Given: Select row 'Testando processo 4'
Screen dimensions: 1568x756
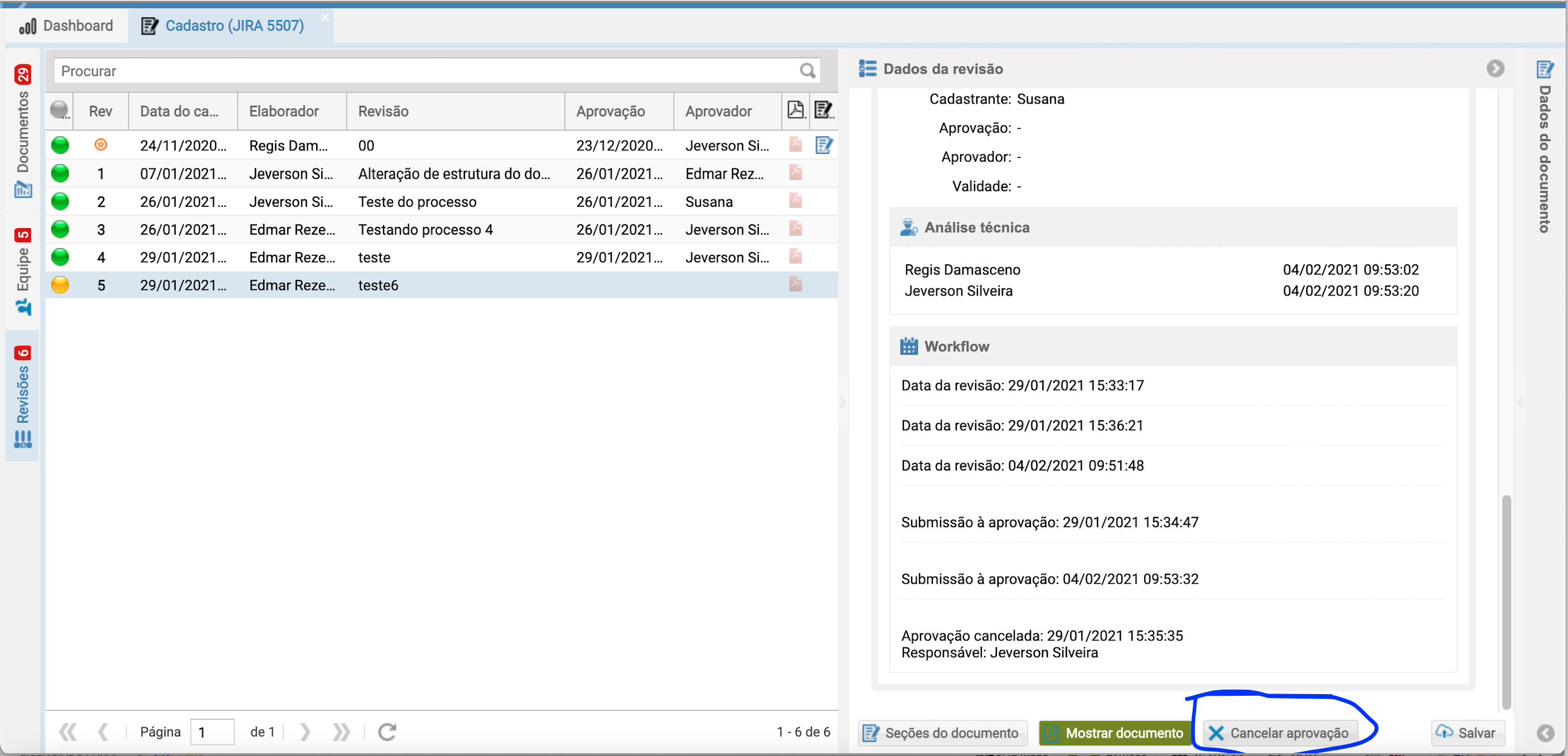Looking at the screenshot, I should point(442,230).
